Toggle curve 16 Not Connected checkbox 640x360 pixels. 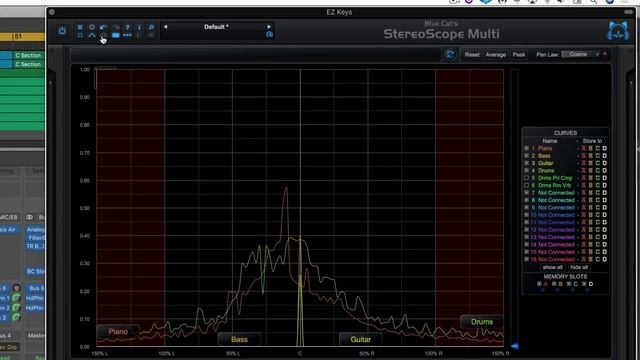(527, 259)
